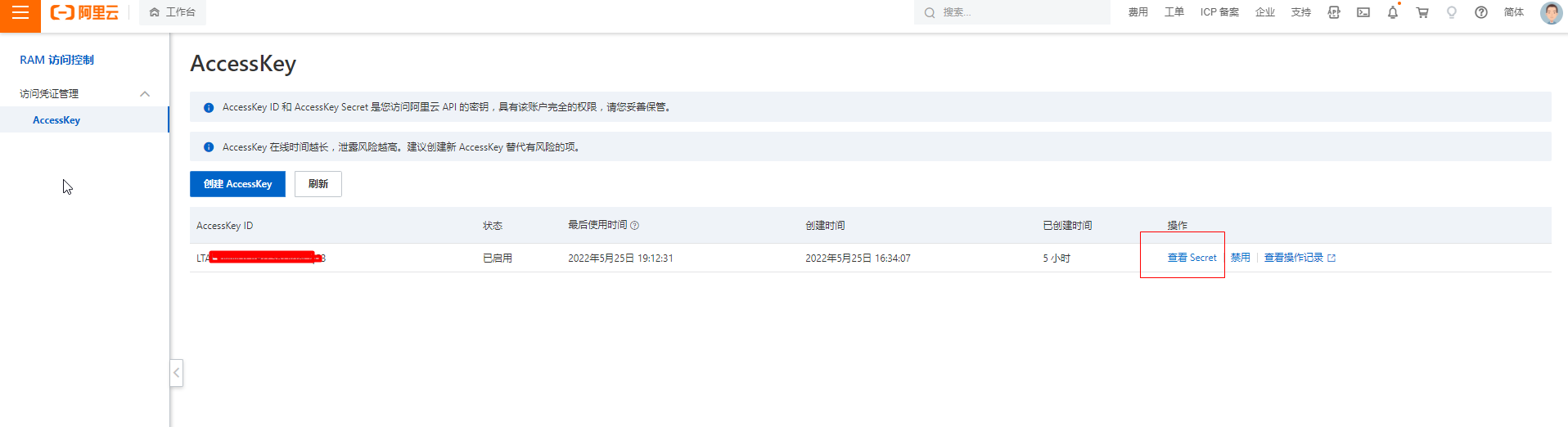Click 禁用 to disable the AccessKey

tap(1240, 258)
